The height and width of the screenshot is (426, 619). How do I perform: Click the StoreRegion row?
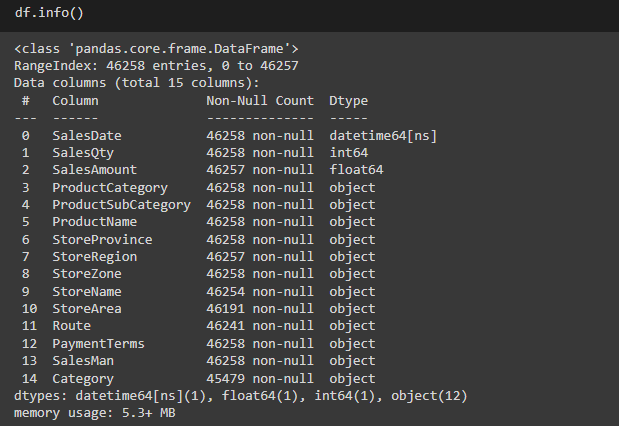pos(199,257)
